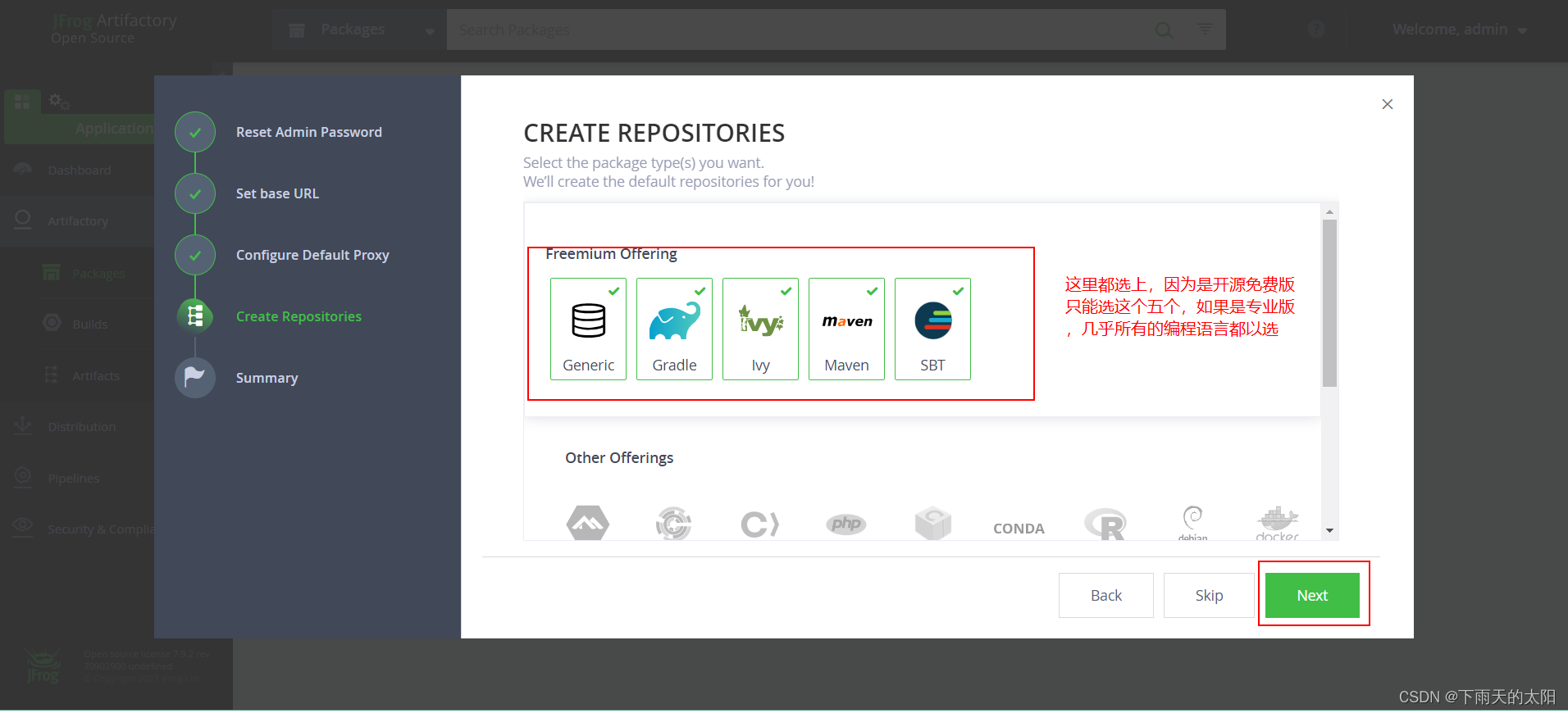Switch to the Administration gear icon
1568x713 pixels.
59,101
